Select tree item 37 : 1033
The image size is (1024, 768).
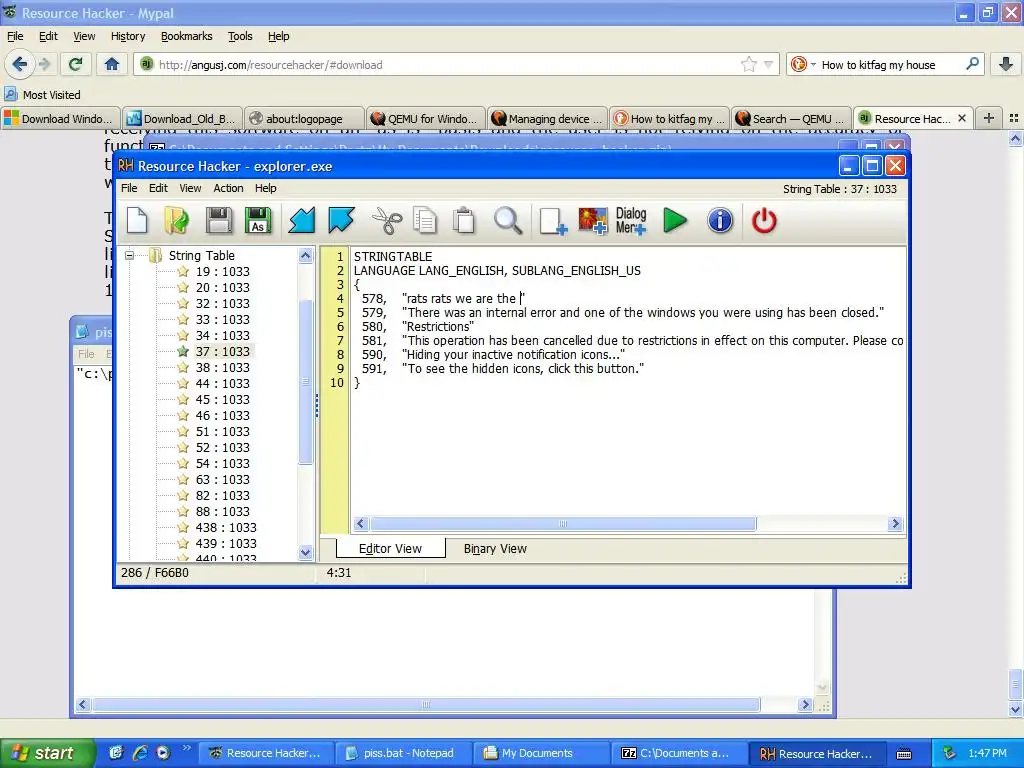pyautogui.click(x=222, y=351)
